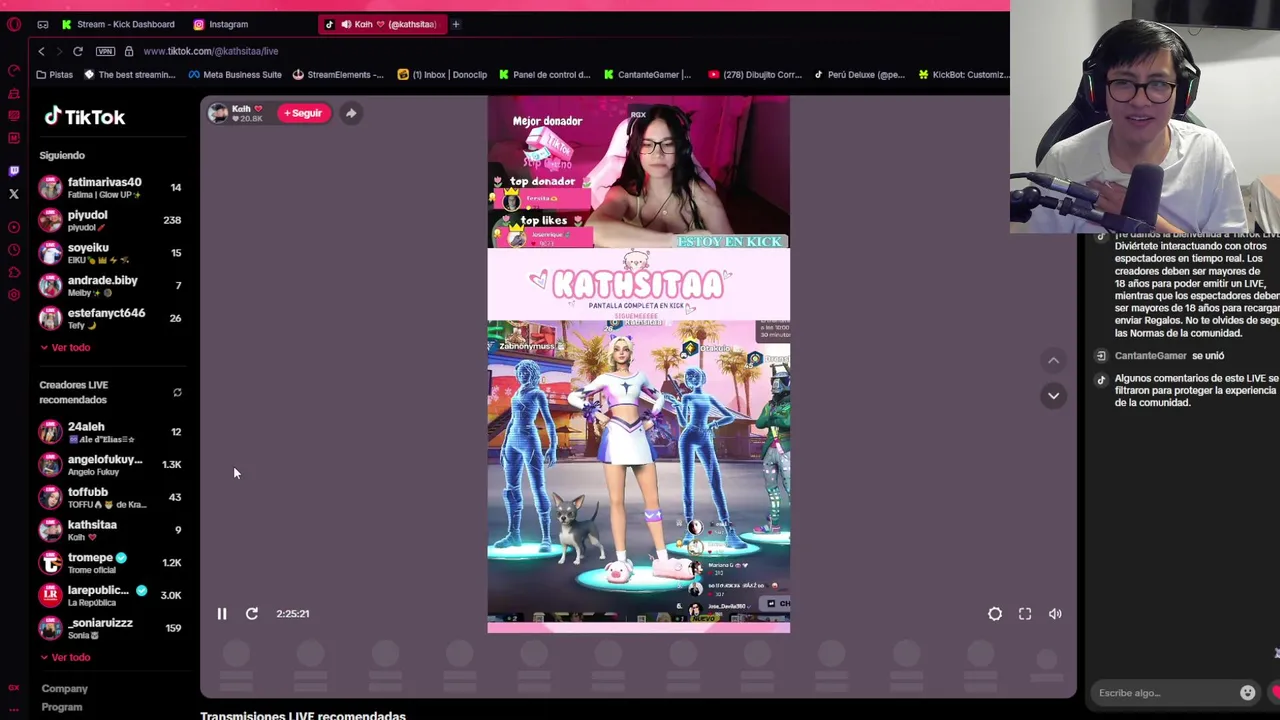Viewport: 1280px width, 720px height.
Task: Click GX logo at sidebar bottom
Action: click(14, 687)
